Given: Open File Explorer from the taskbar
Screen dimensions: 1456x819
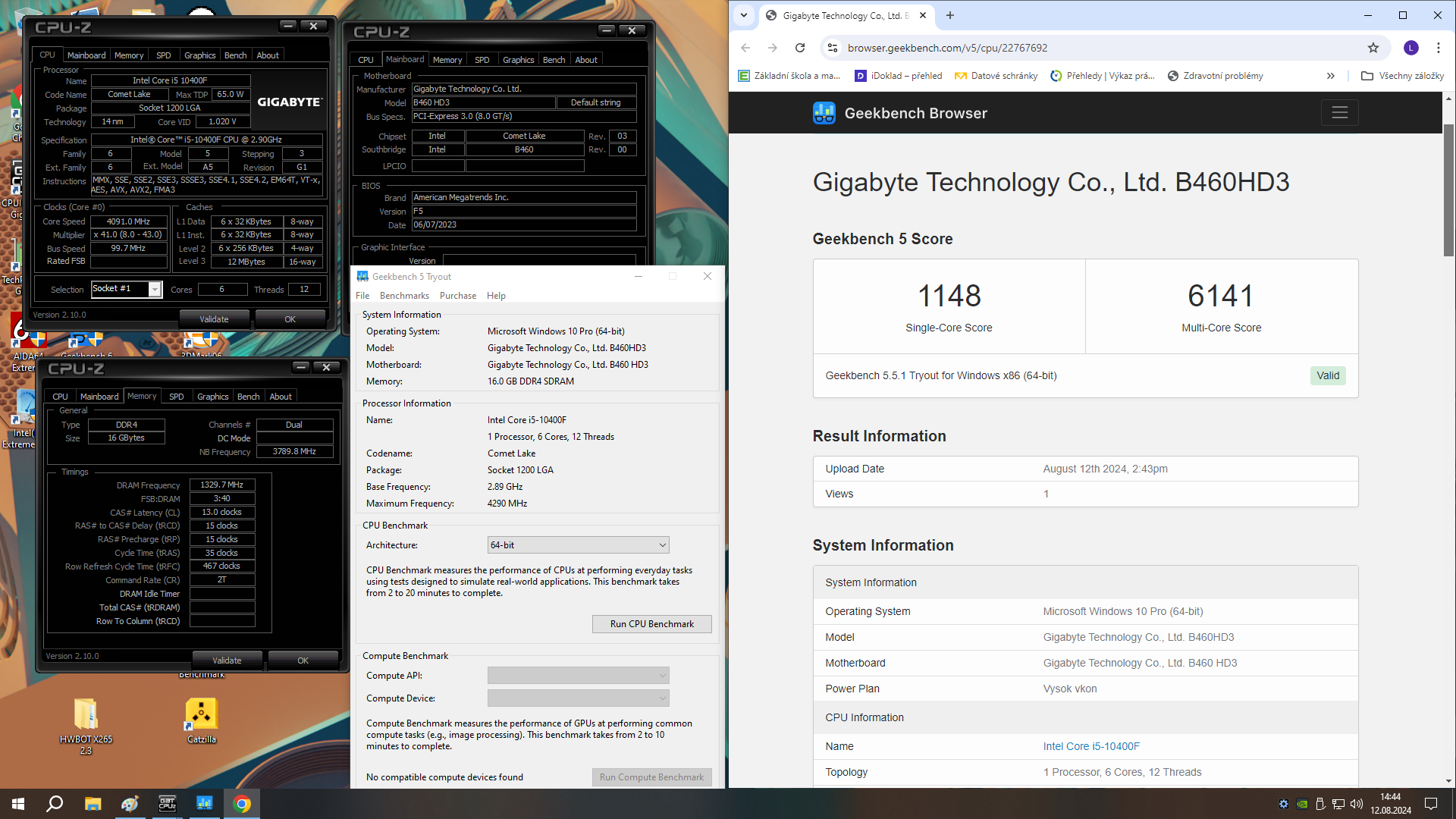Looking at the screenshot, I should [93, 804].
